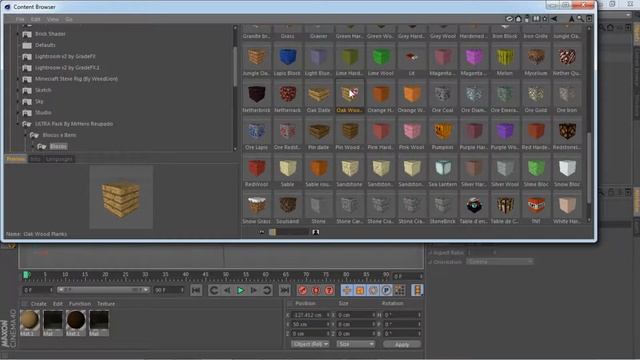The height and width of the screenshot is (360, 640).
Task: Collapse the ULTRA Pack folder arrow
Action: click(18, 124)
